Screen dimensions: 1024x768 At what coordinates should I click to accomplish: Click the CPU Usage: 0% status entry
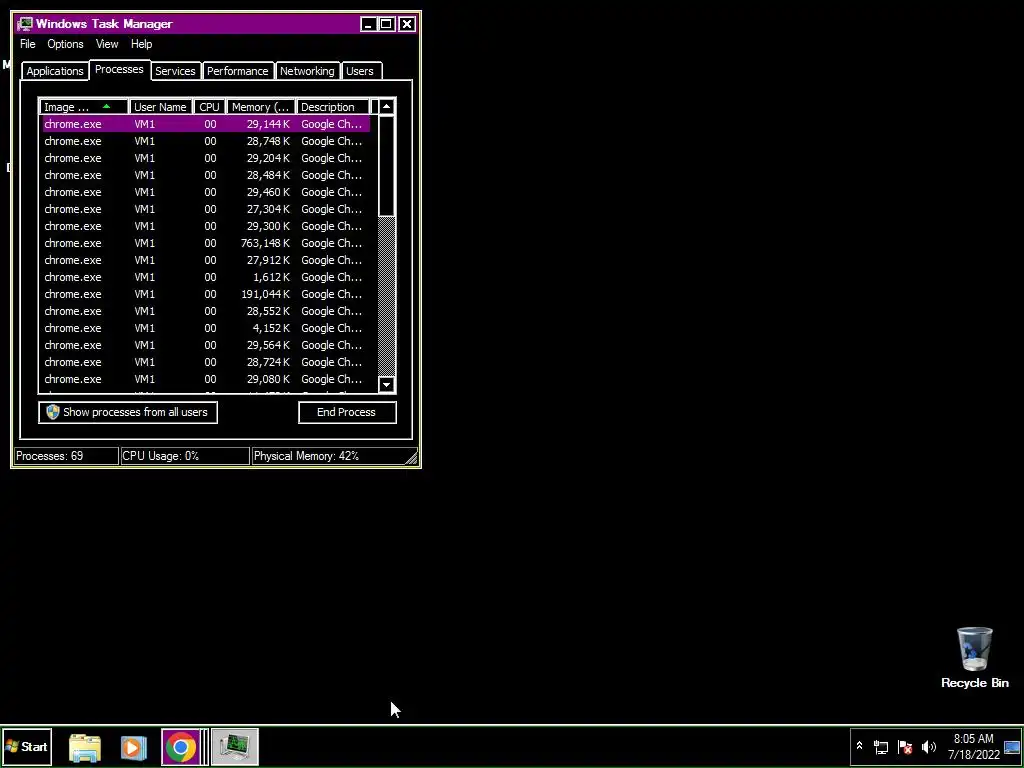[x=185, y=456]
